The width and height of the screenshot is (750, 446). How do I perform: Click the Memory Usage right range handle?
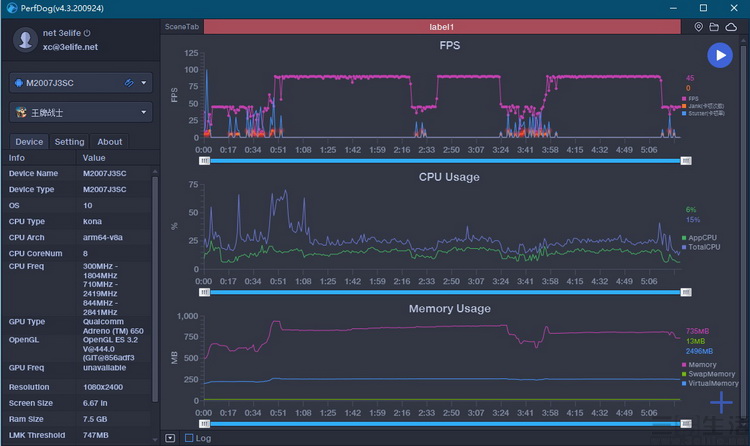coord(686,424)
